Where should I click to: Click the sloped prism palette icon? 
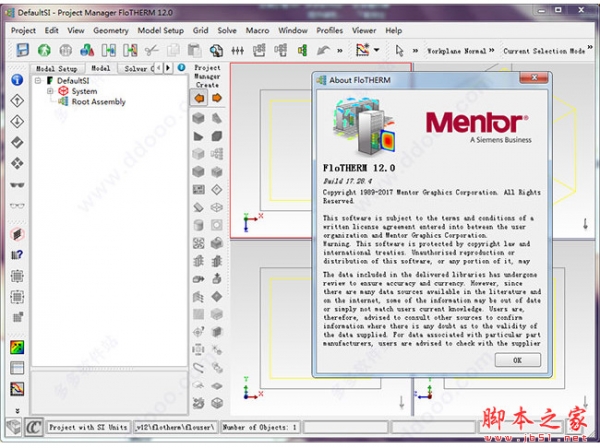point(217,118)
